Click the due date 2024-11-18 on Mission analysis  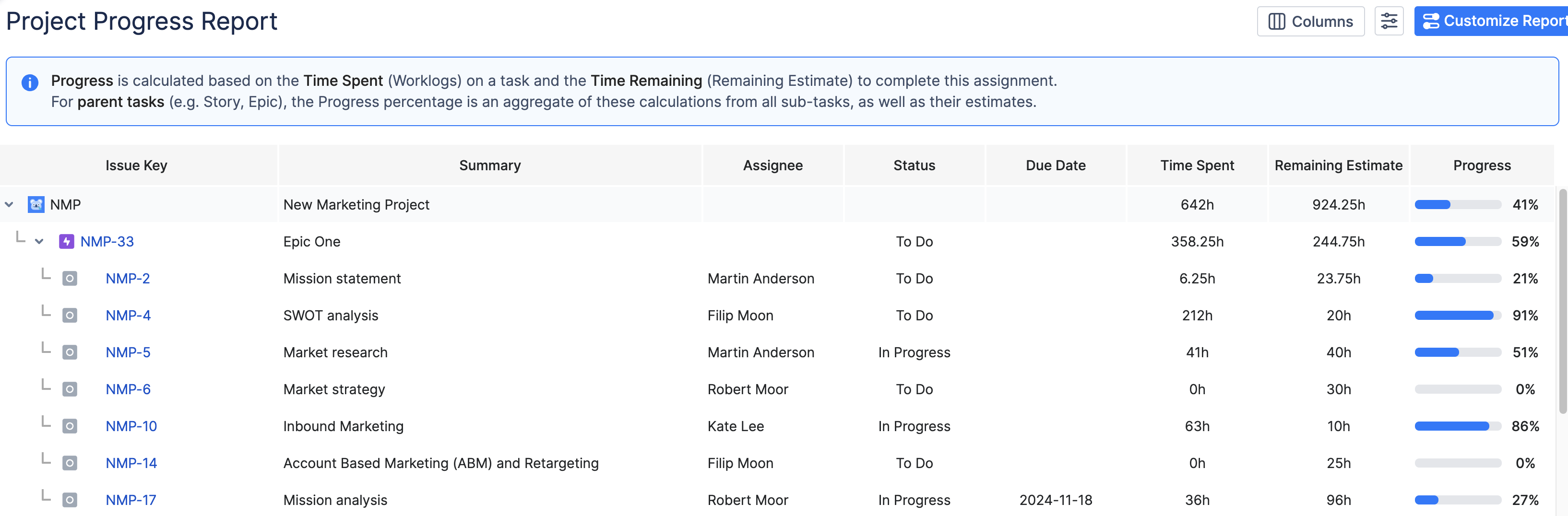[1056, 500]
